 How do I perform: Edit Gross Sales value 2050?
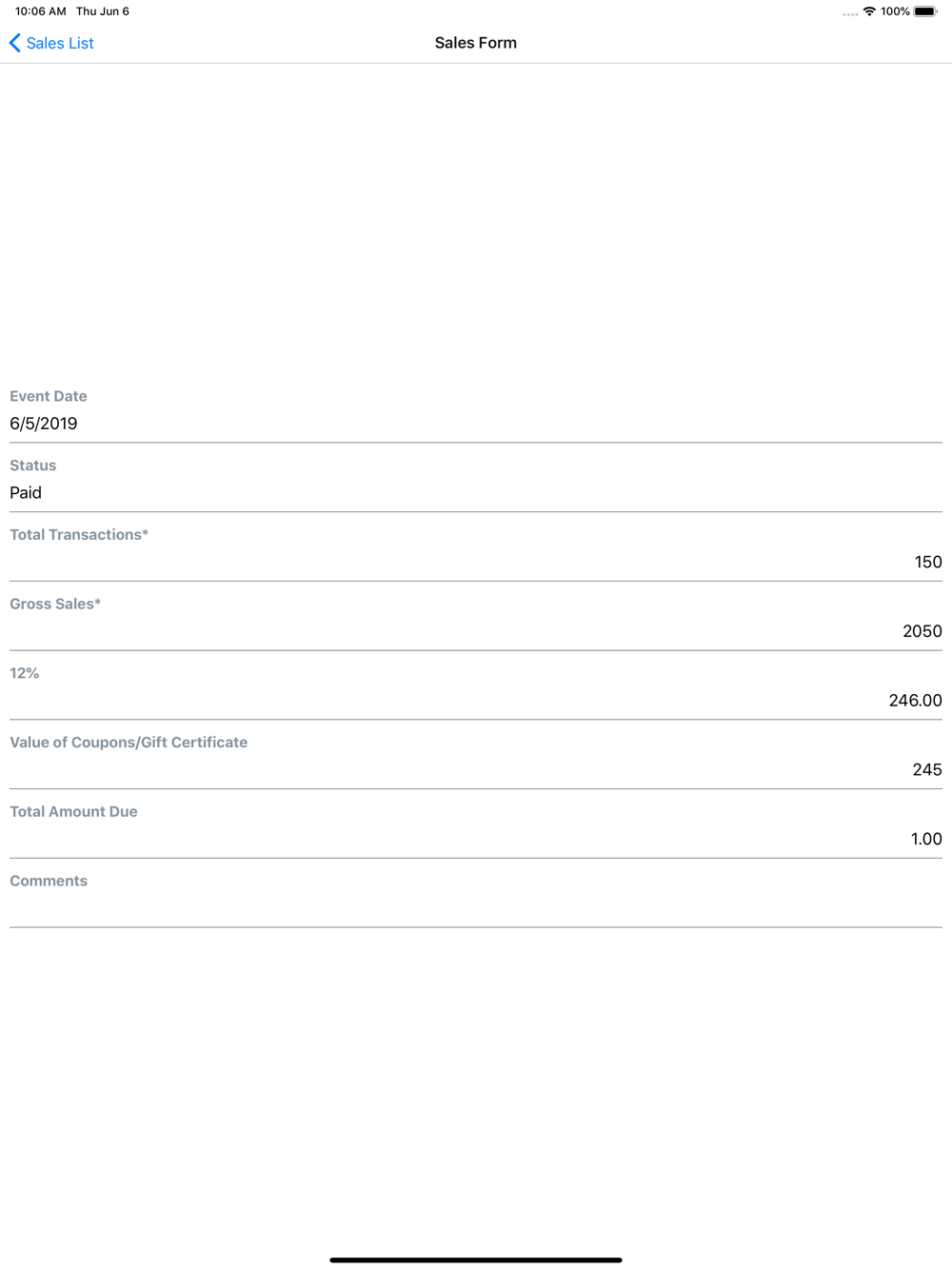click(x=922, y=631)
